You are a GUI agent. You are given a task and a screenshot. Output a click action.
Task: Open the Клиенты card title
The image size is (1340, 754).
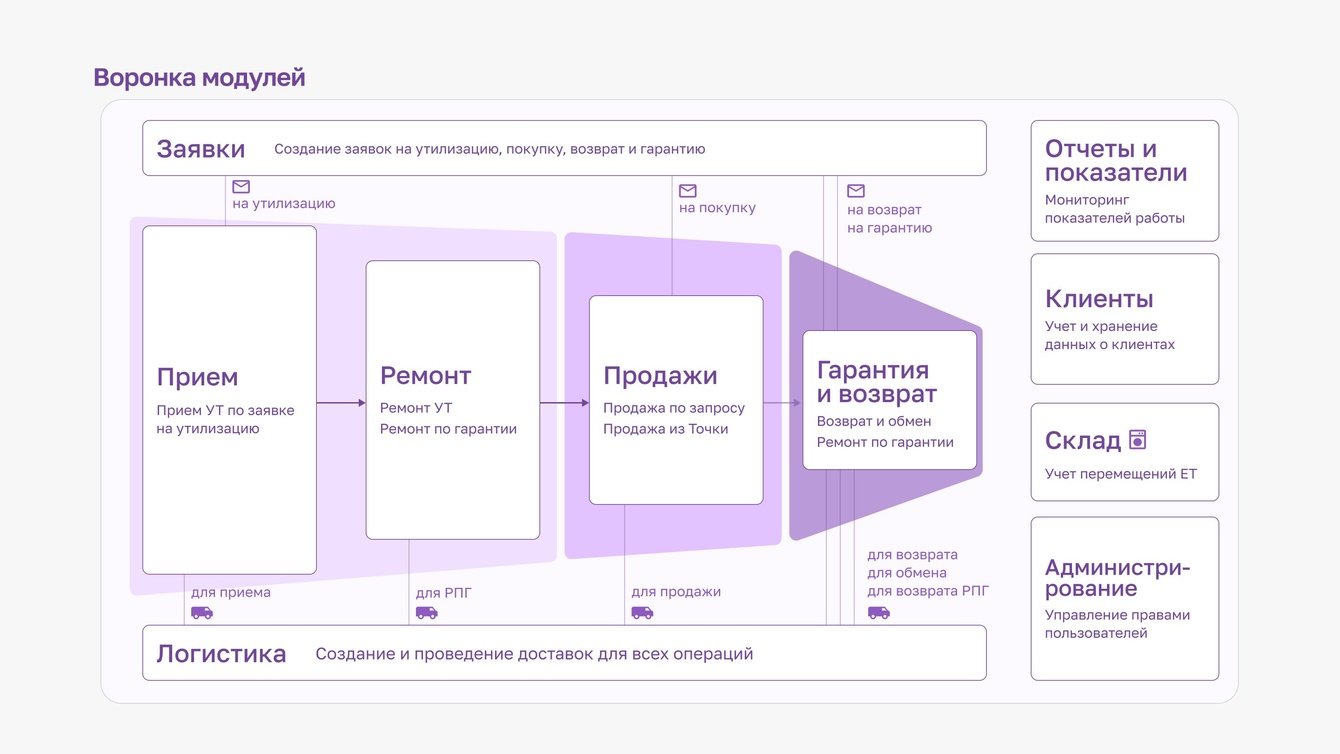(x=1099, y=299)
